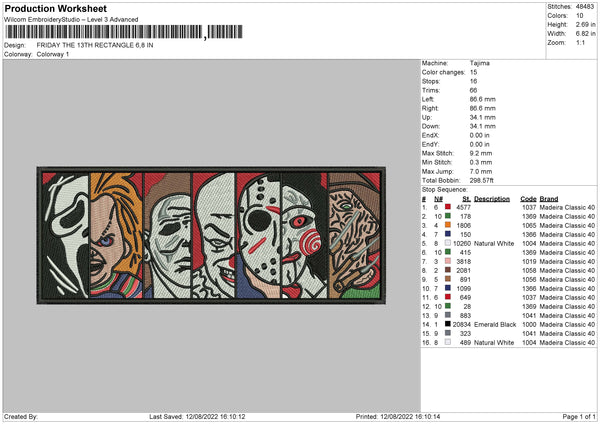Image resolution: width=600 pixels, height=424 pixels.
Task: Click the Stitches value 48483
Action: 585,7
